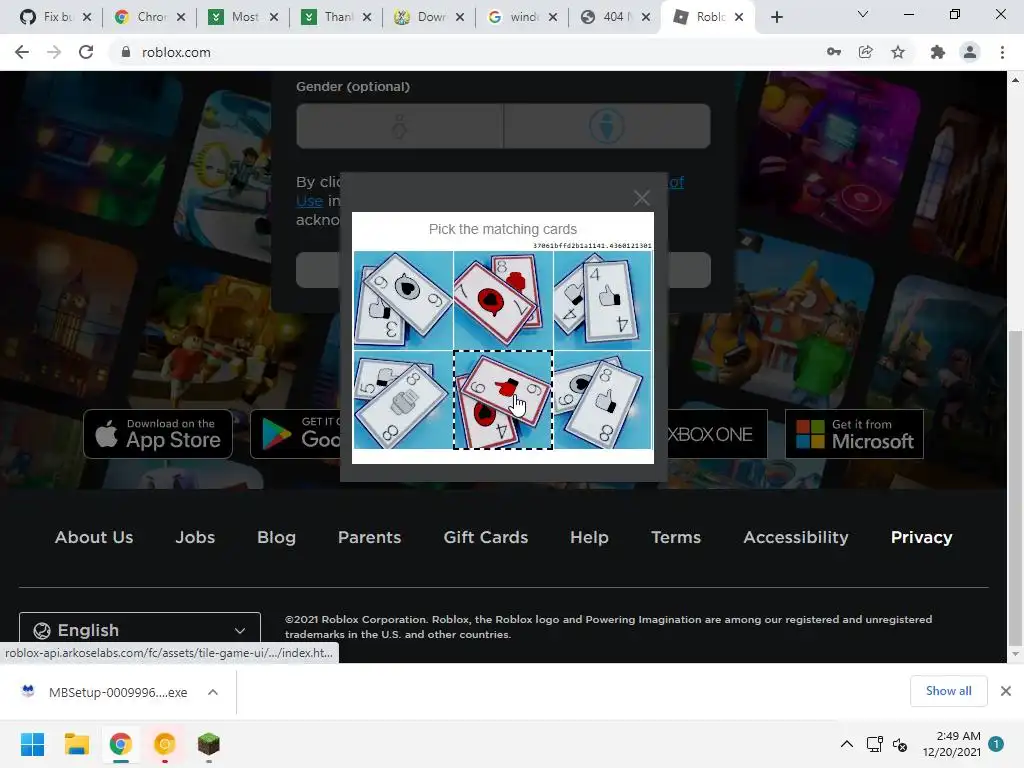Expand the MBSetup download options chevron
This screenshot has height=768, width=1024.
[213, 692]
